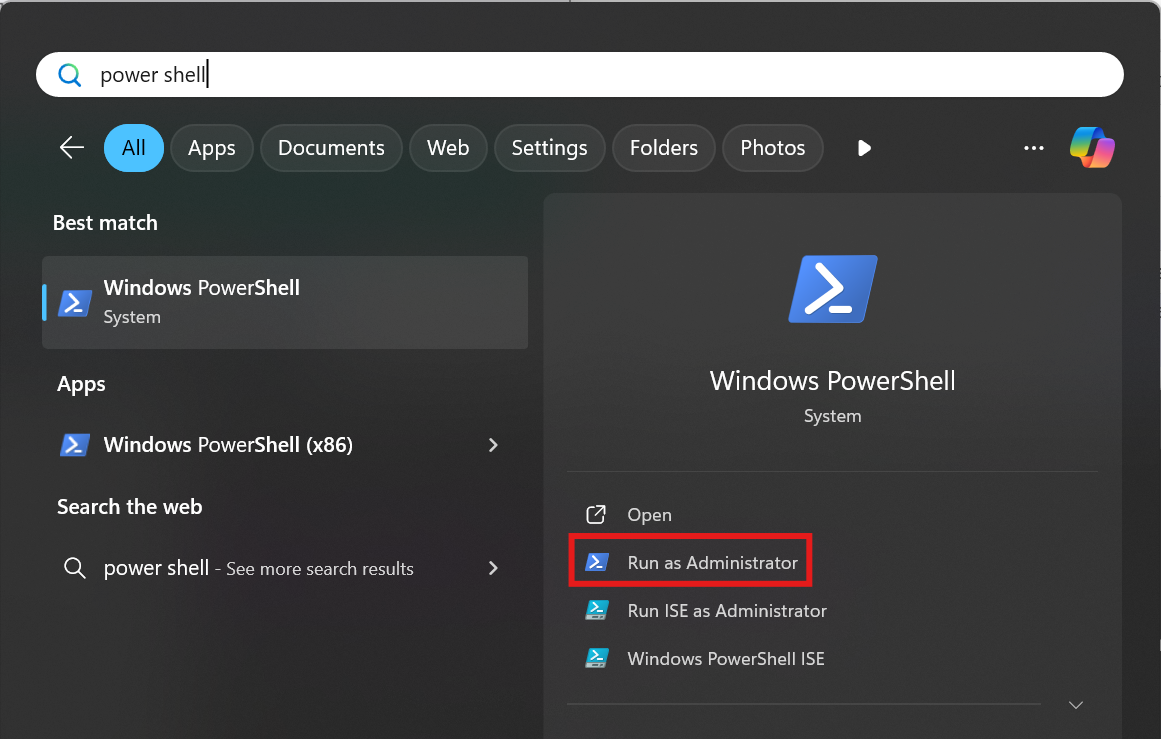This screenshot has height=739, width=1161.
Task: Click the Windows PowerShell ISE icon
Action: [x=597, y=658]
